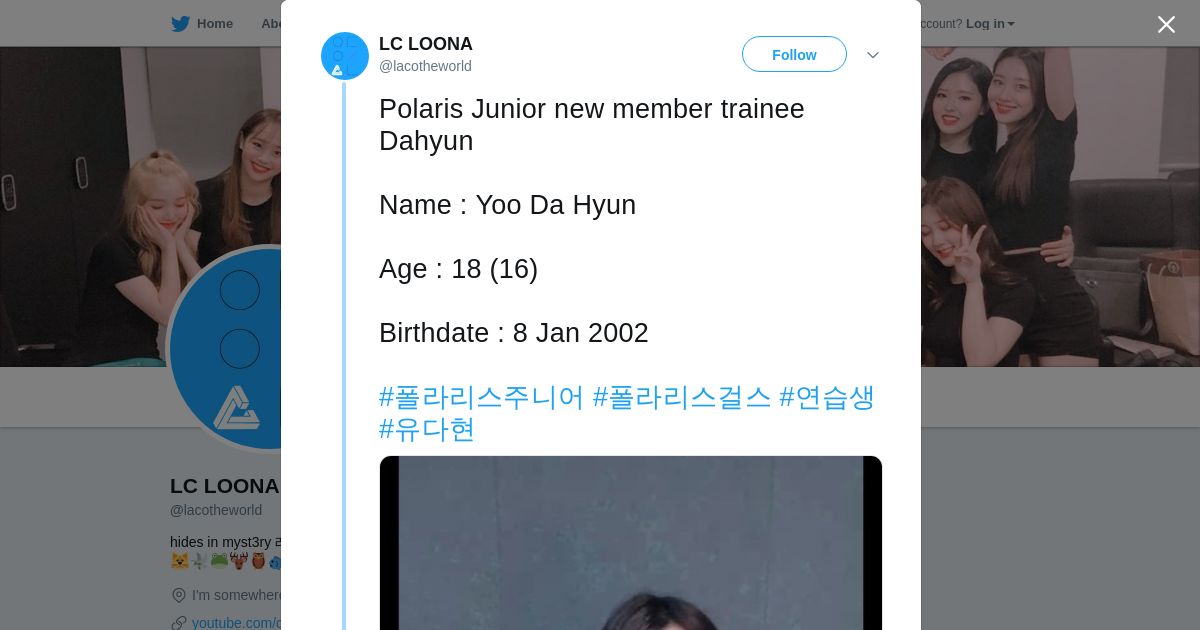The width and height of the screenshot is (1200, 630).
Task: Click the Twitter bird icon
Action: (180, 24)
